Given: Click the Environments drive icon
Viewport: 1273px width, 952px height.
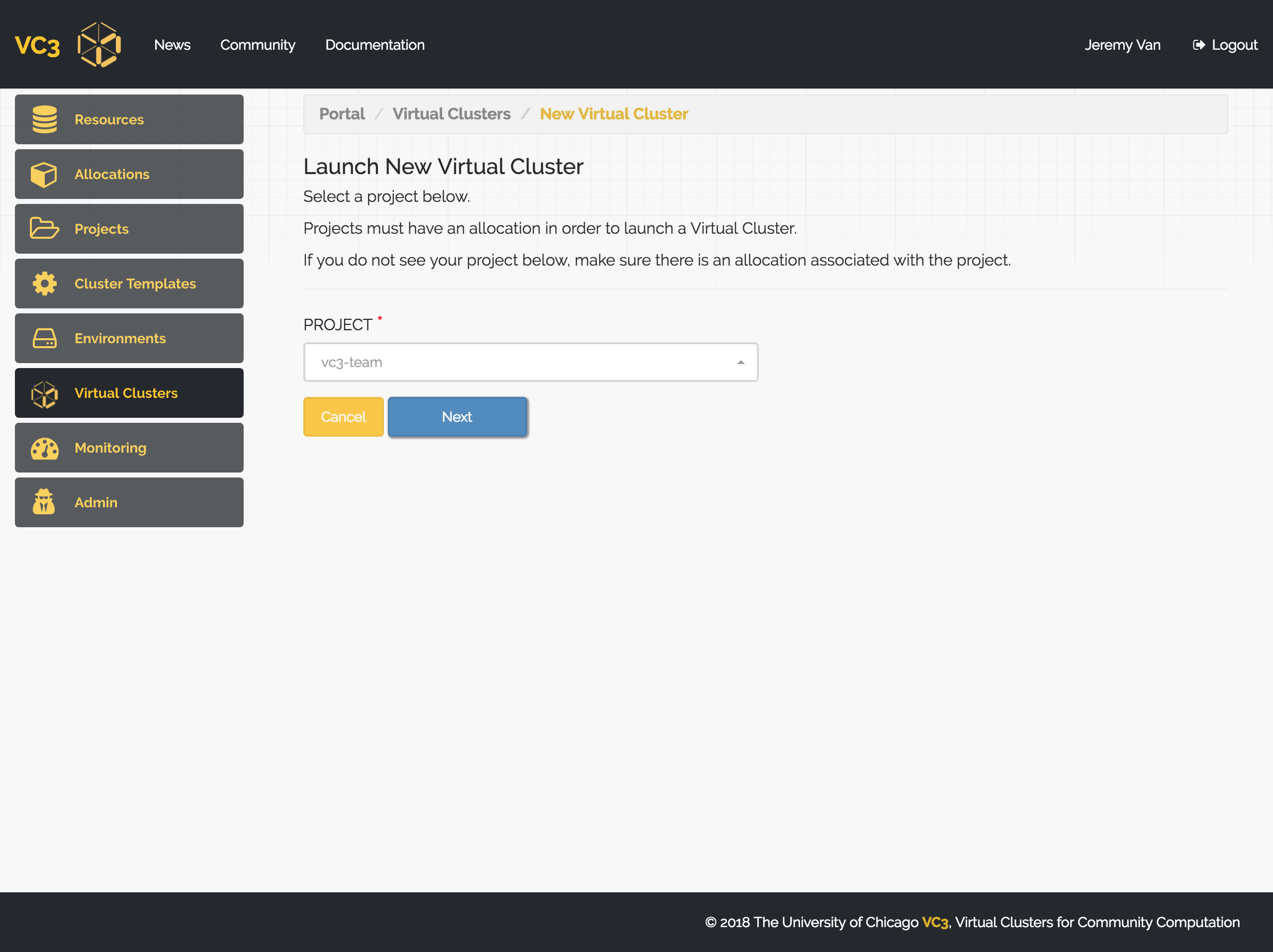Looking at the screenshot, I should click(x=44, y=338).
